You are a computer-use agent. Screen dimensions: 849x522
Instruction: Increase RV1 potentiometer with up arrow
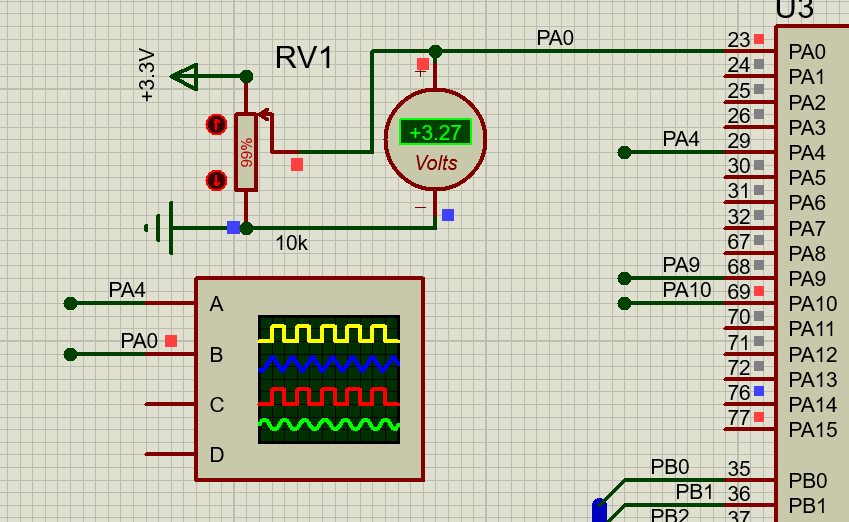click(x=217, y=125)
